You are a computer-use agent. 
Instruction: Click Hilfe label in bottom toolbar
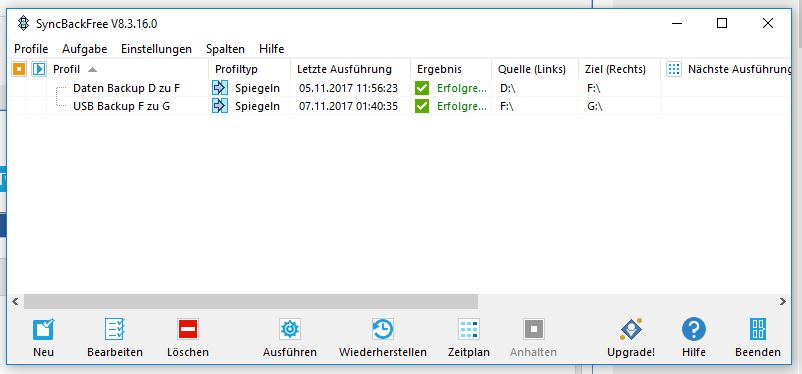coord(694,352)
